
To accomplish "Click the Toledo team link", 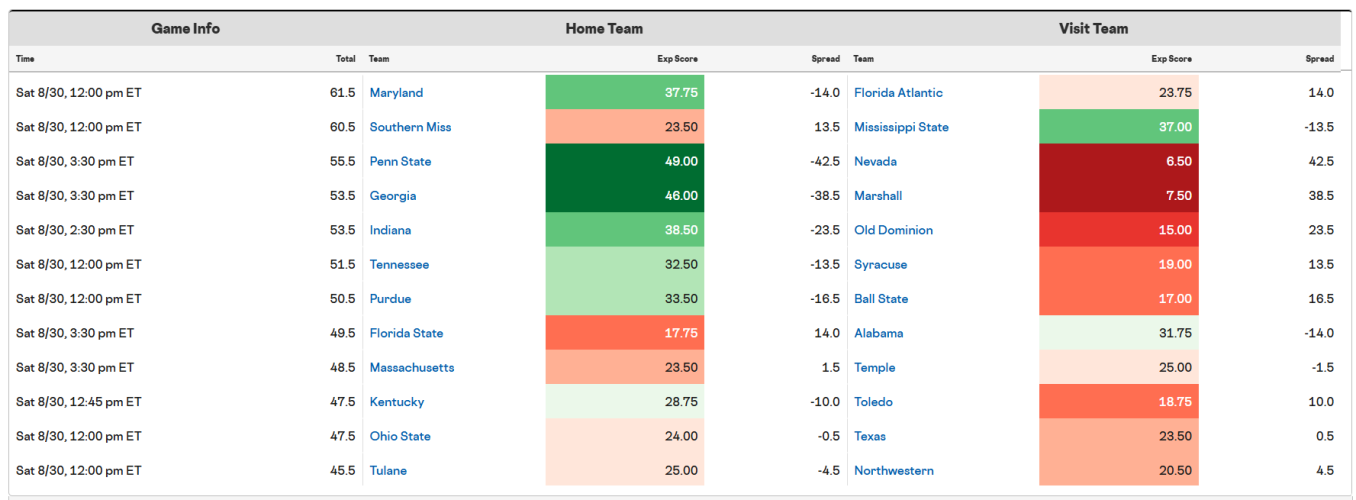I will coord(873,402).
